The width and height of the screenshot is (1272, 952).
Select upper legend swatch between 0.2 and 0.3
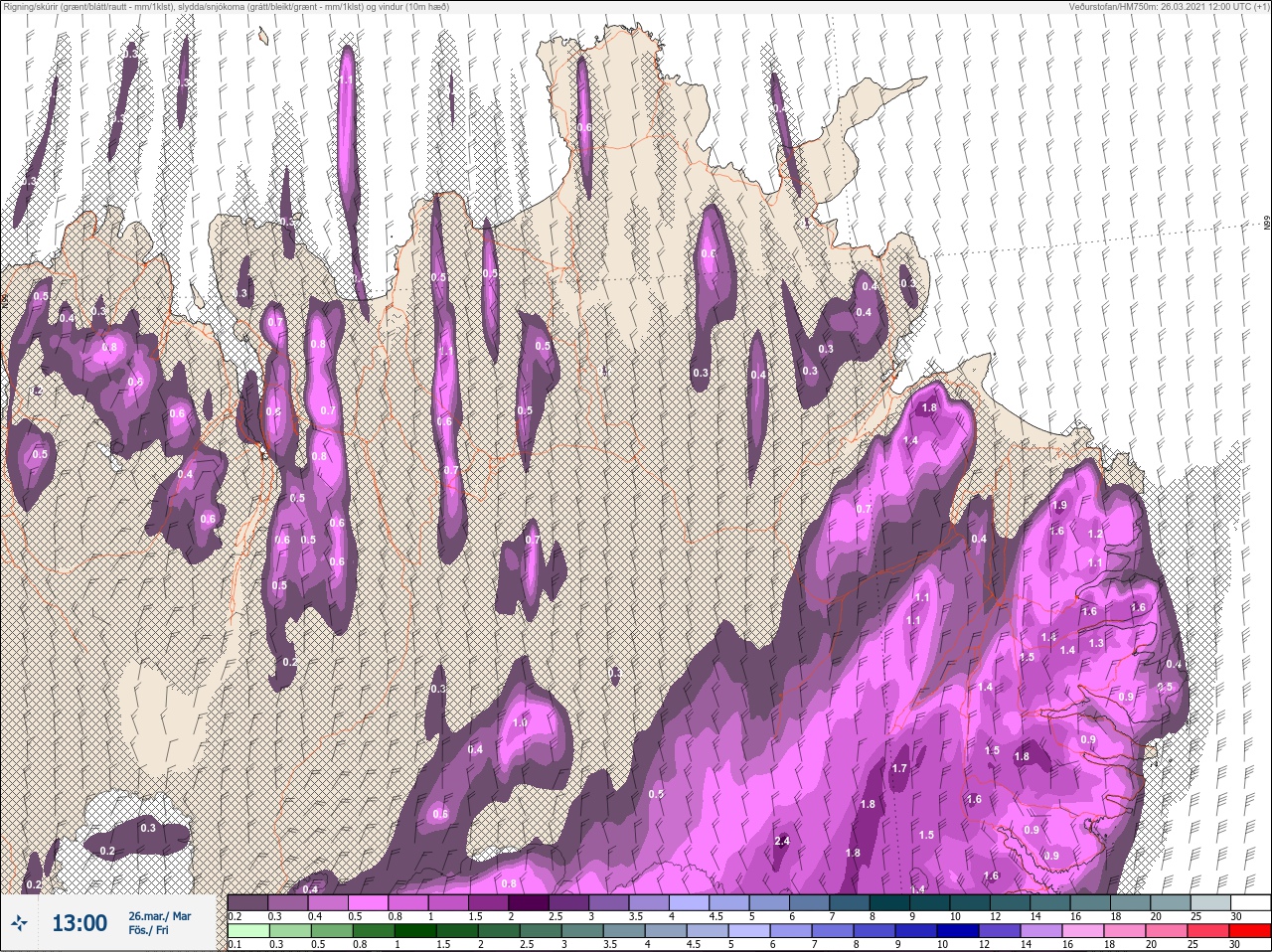point(247,902)
